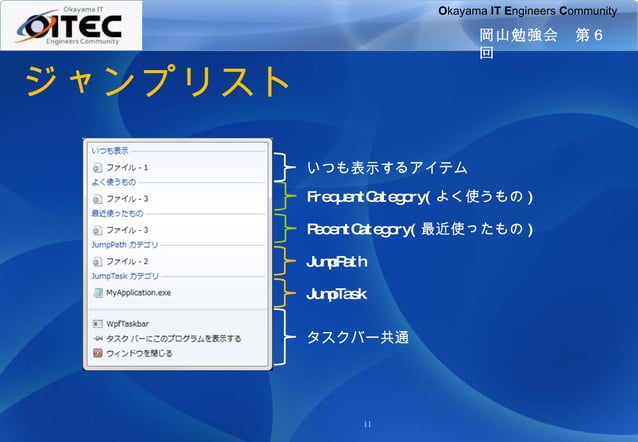
Task: Select ウィンドウを閉じる entry
Action: click(139, 353)
